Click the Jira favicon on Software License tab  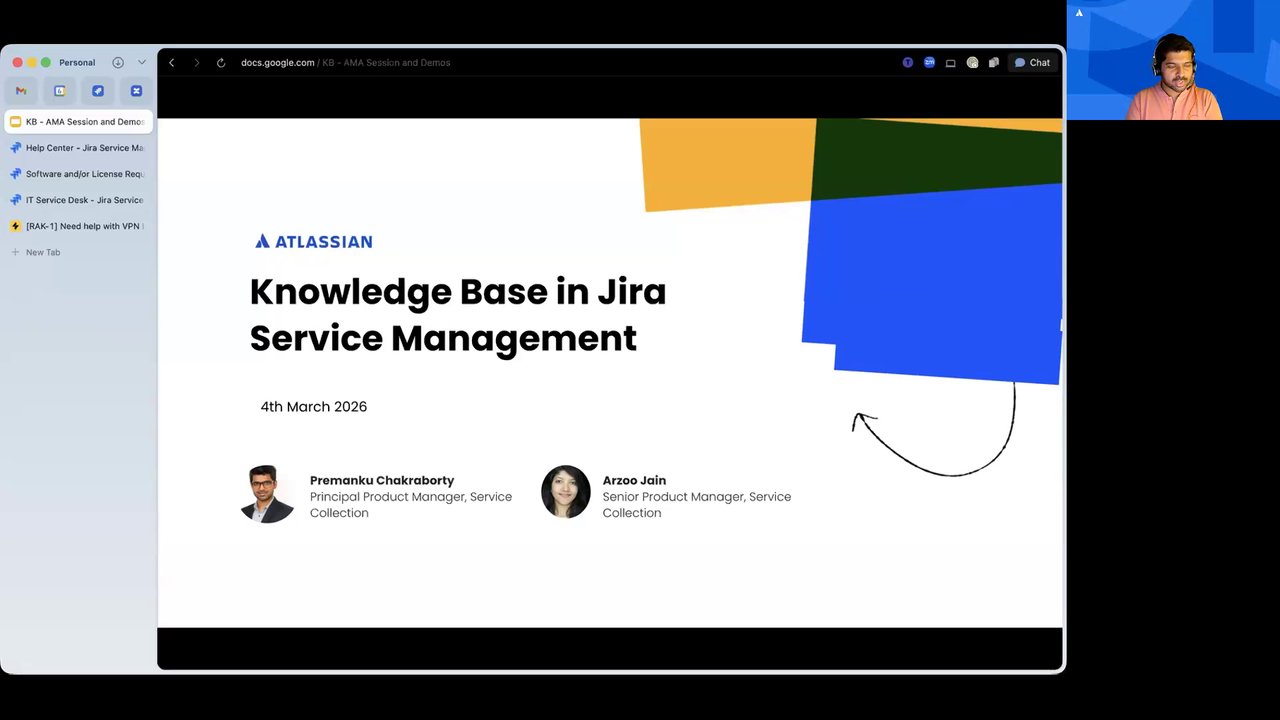pyautogui.click(x=15, y=174)
